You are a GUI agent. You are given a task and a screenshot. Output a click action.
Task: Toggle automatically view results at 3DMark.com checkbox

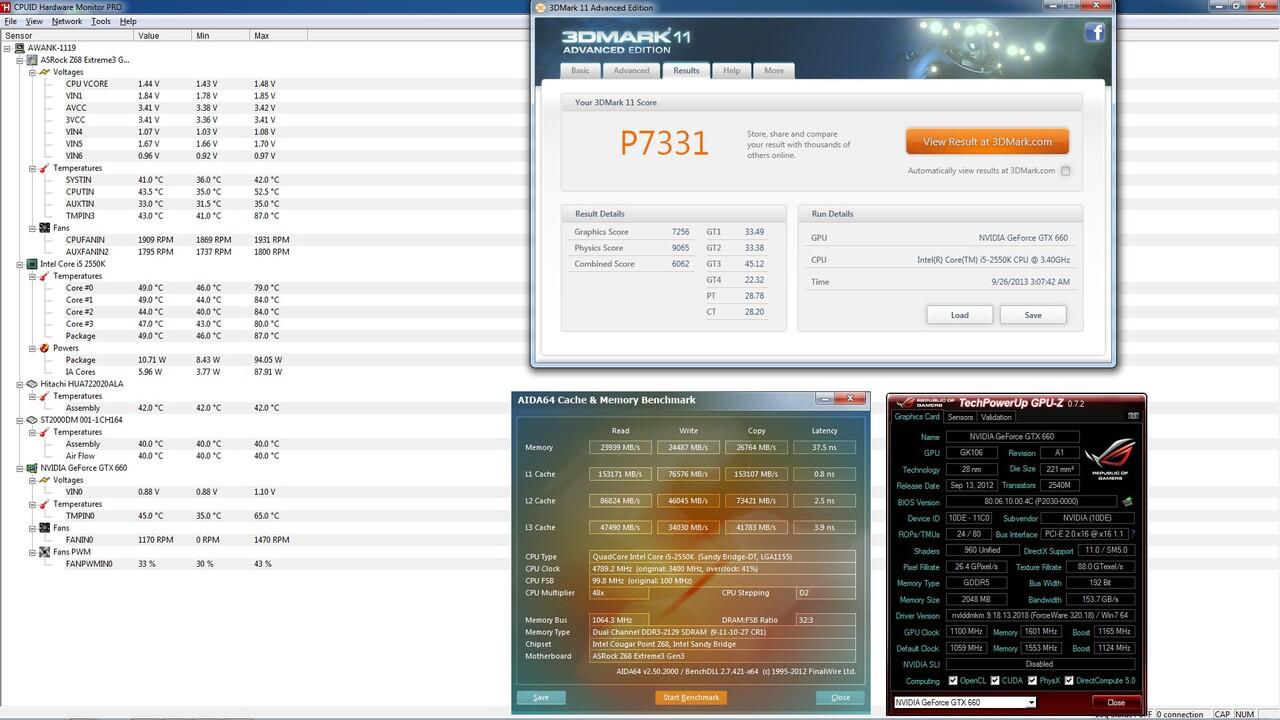coord(1066,171)
